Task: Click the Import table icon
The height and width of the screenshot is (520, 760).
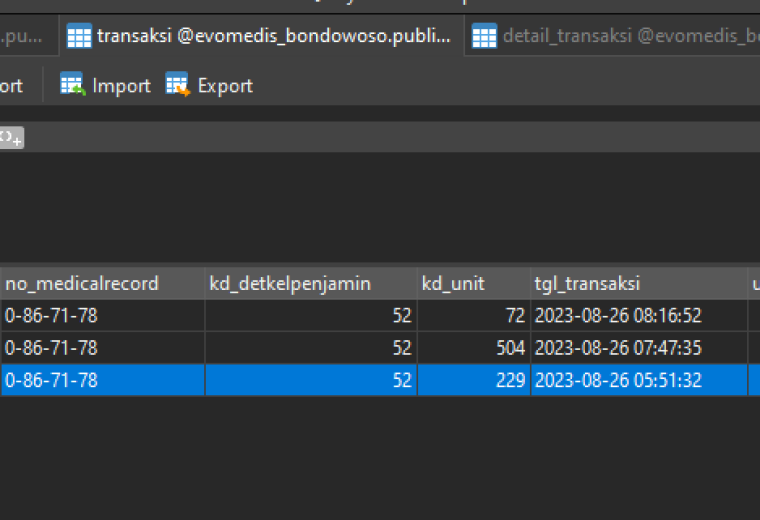Action: 72,84
